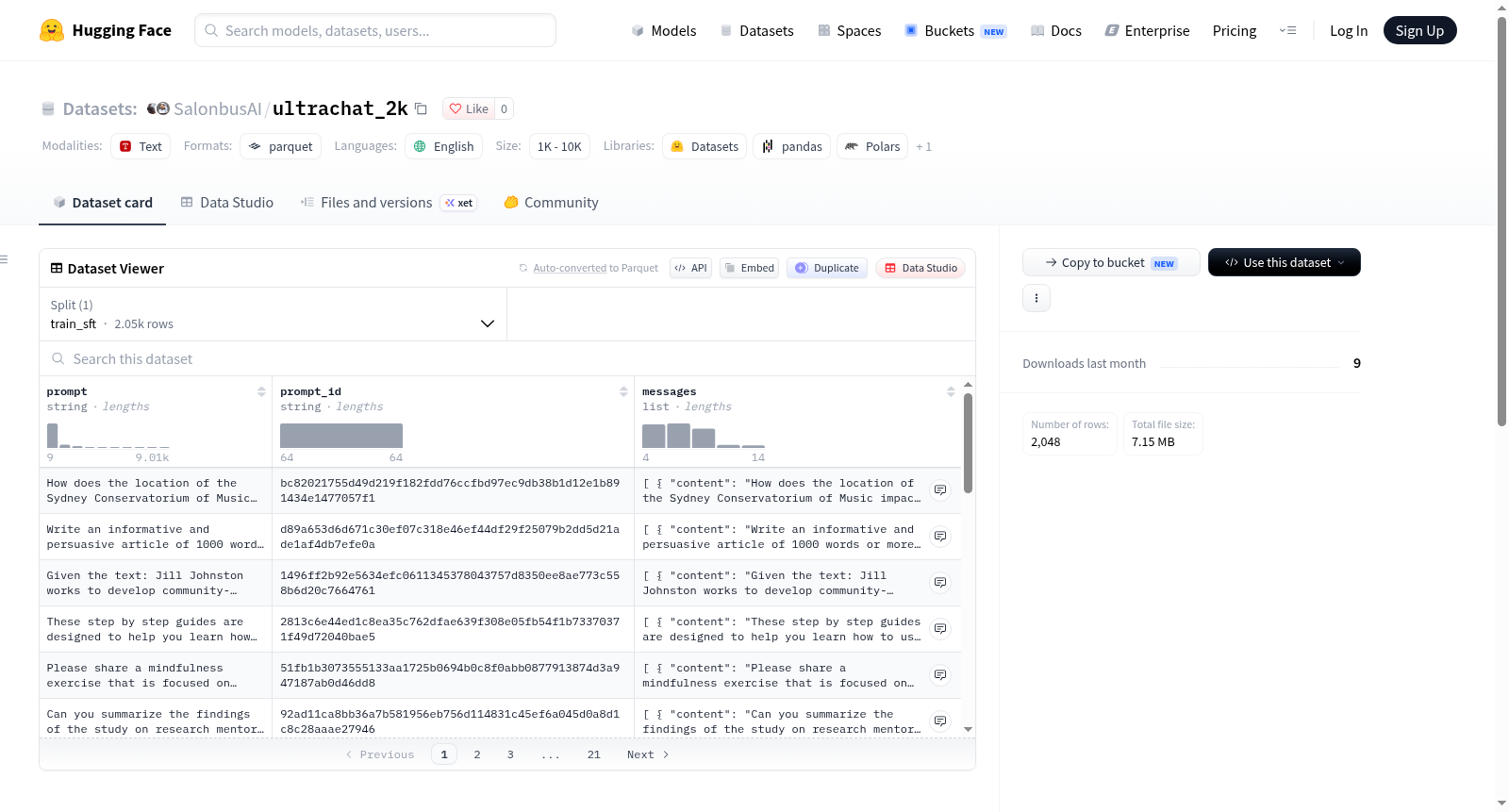Expand the Split train_sft dropdown
1509x812 pixels.
[x=274, y=314]
